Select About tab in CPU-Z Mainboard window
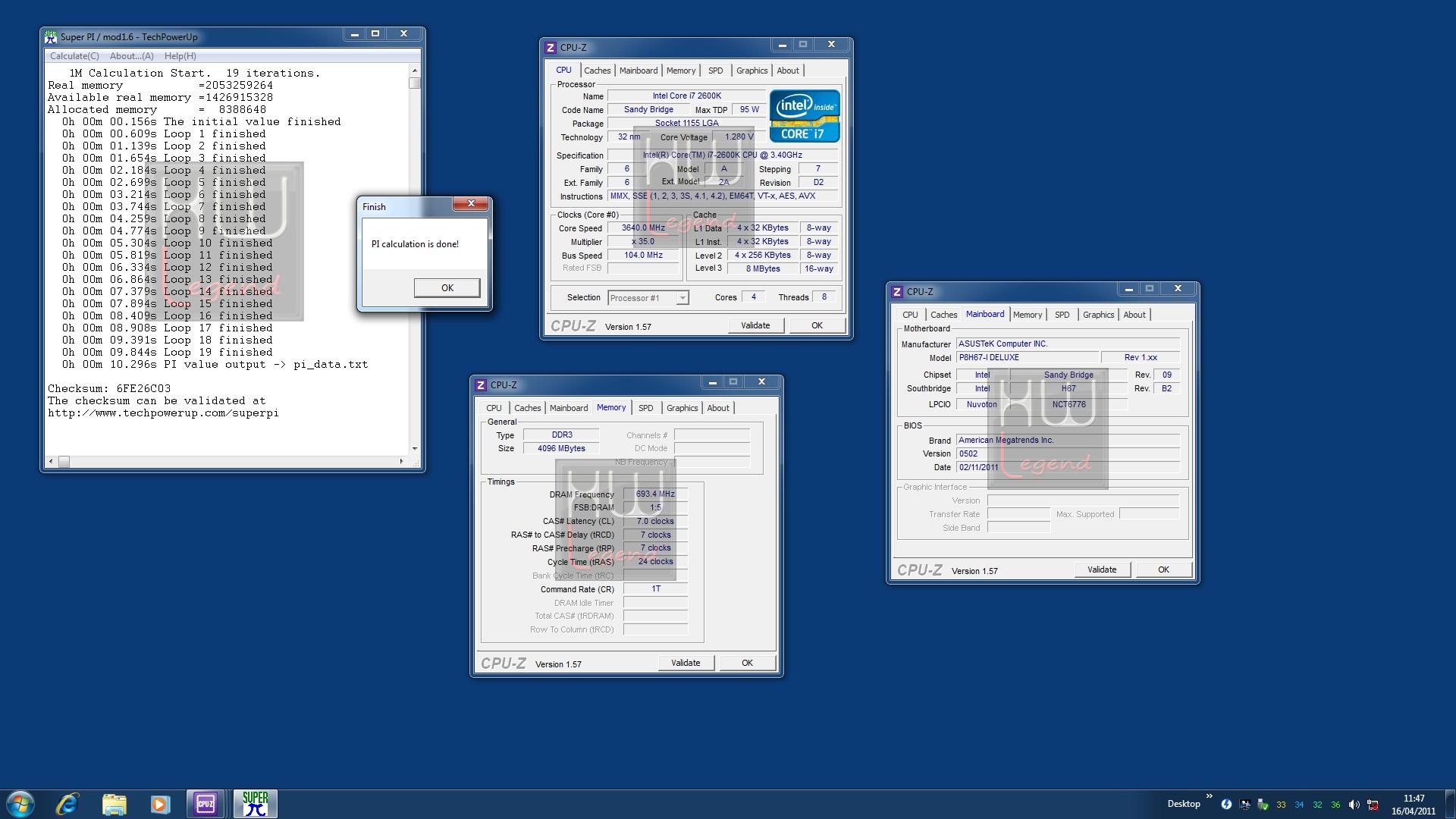 [x=1134, y=315]
